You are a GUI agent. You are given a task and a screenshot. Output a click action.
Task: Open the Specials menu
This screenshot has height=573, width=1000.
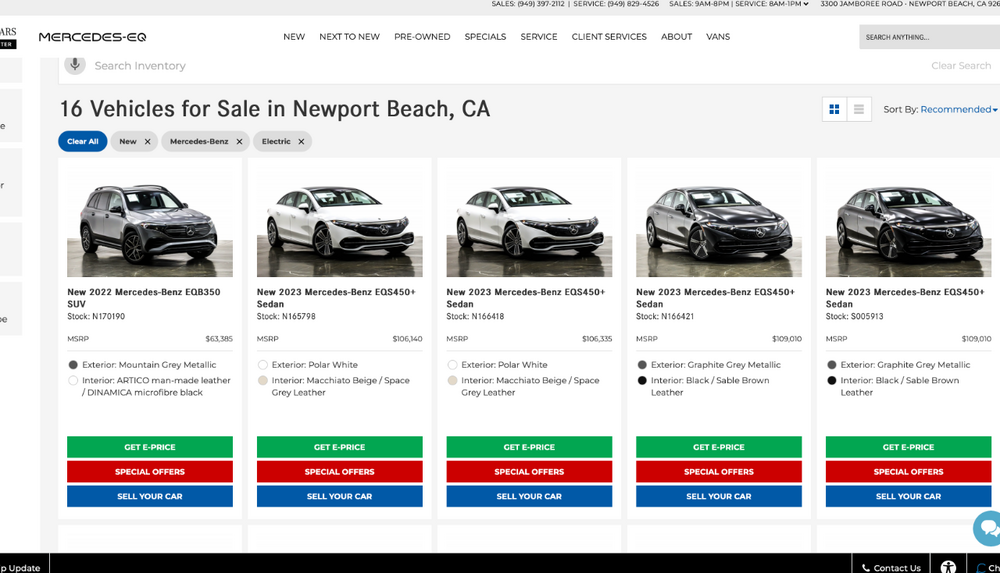pos(485,37)
